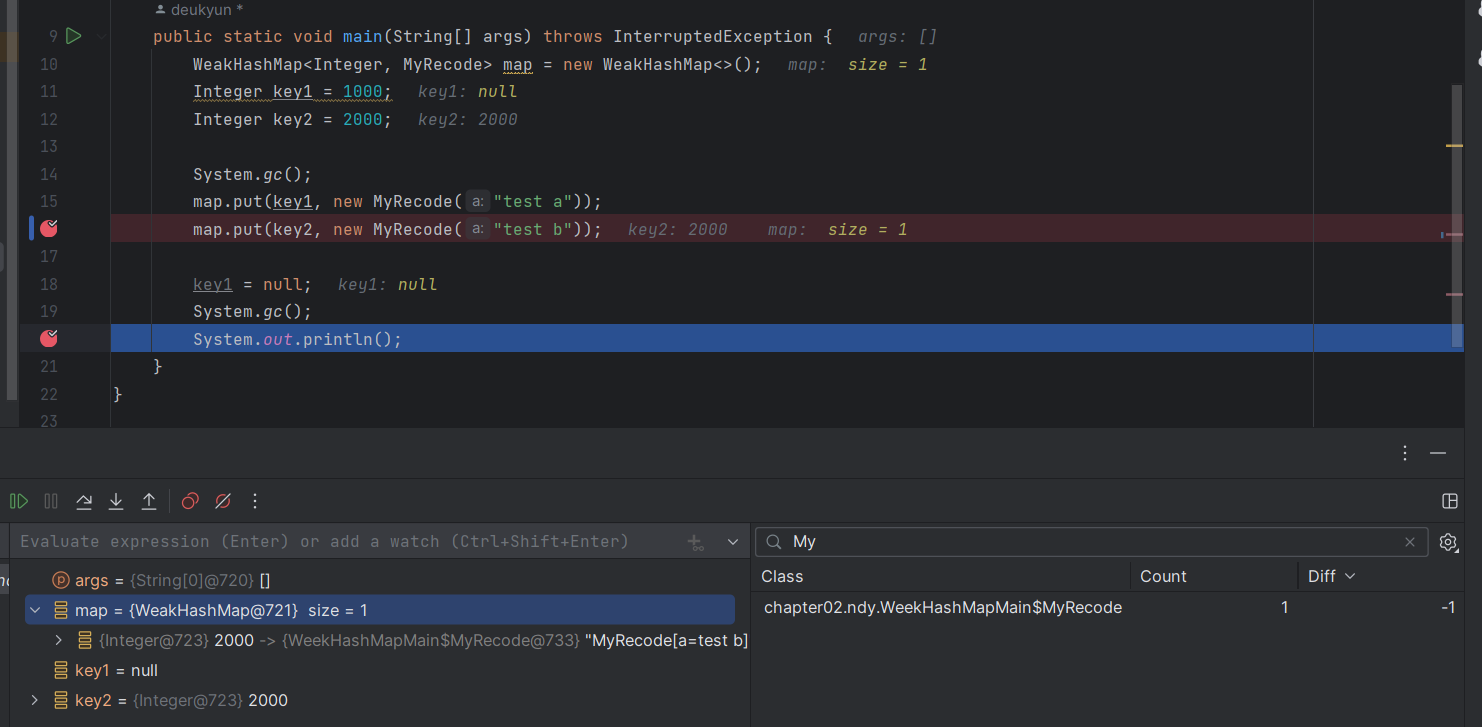Click the Resume Program debugger icon
The image size is (1482, 727).
[19, 501]
